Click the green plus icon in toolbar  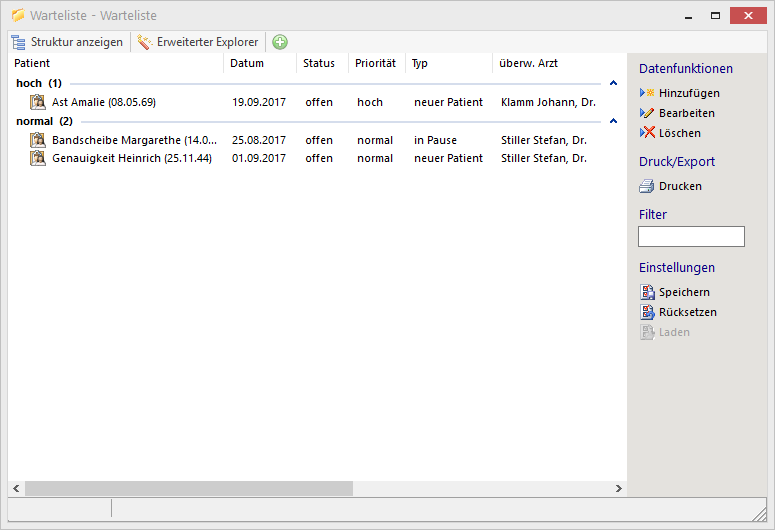pos(280,42)
